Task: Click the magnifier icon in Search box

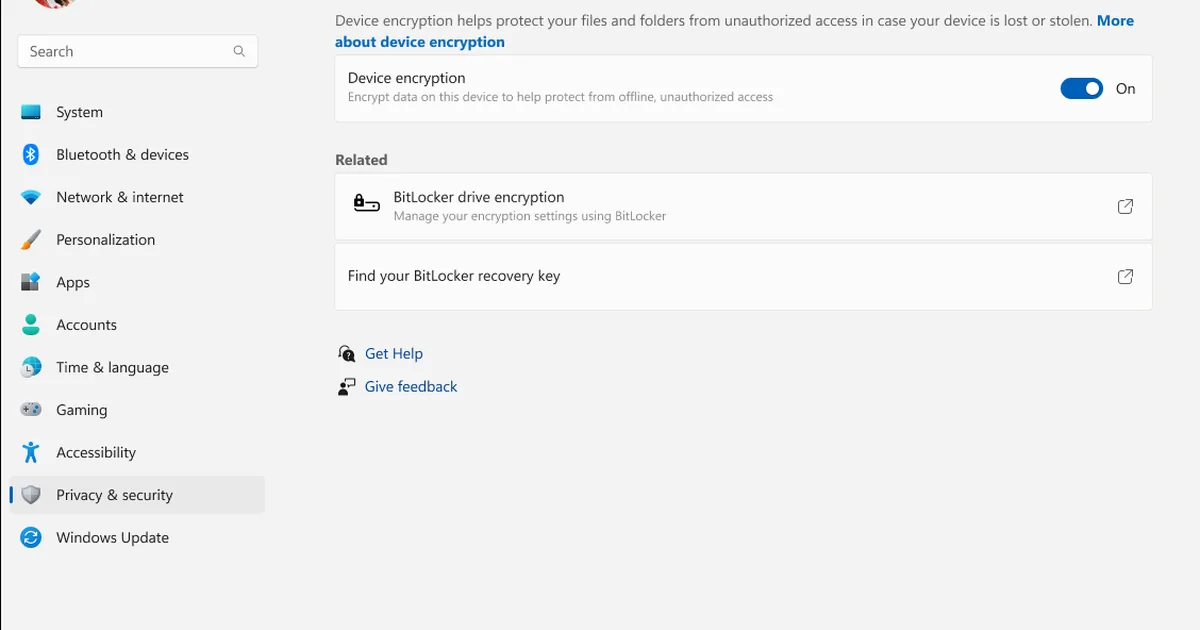Action: click(x=239, y=51)
